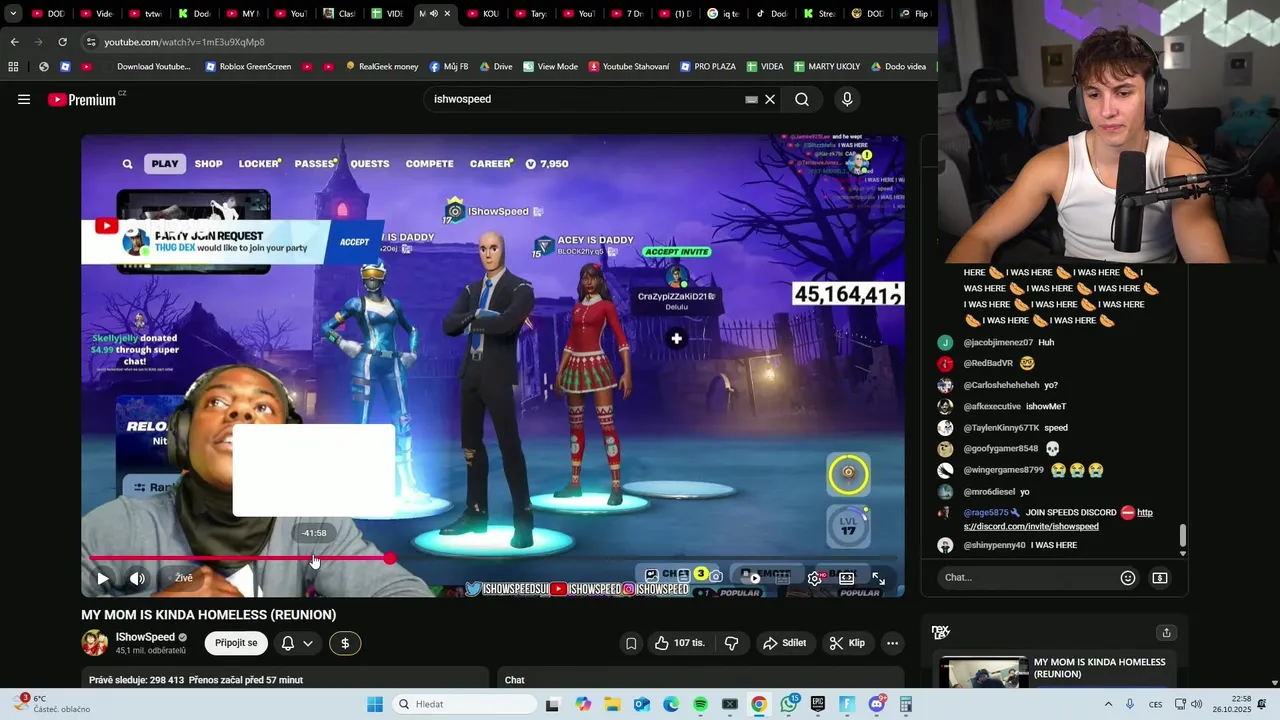
Task: Toggle theater mode in player
Action: [x=847, y=578]
